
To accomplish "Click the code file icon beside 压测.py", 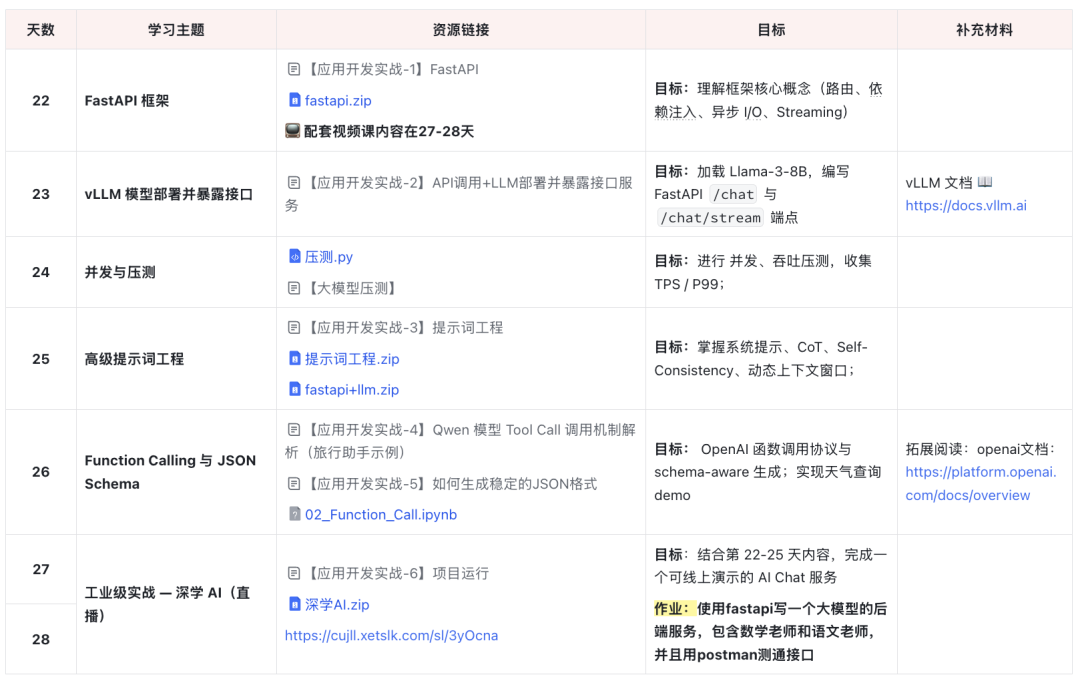I will (294, 257).
